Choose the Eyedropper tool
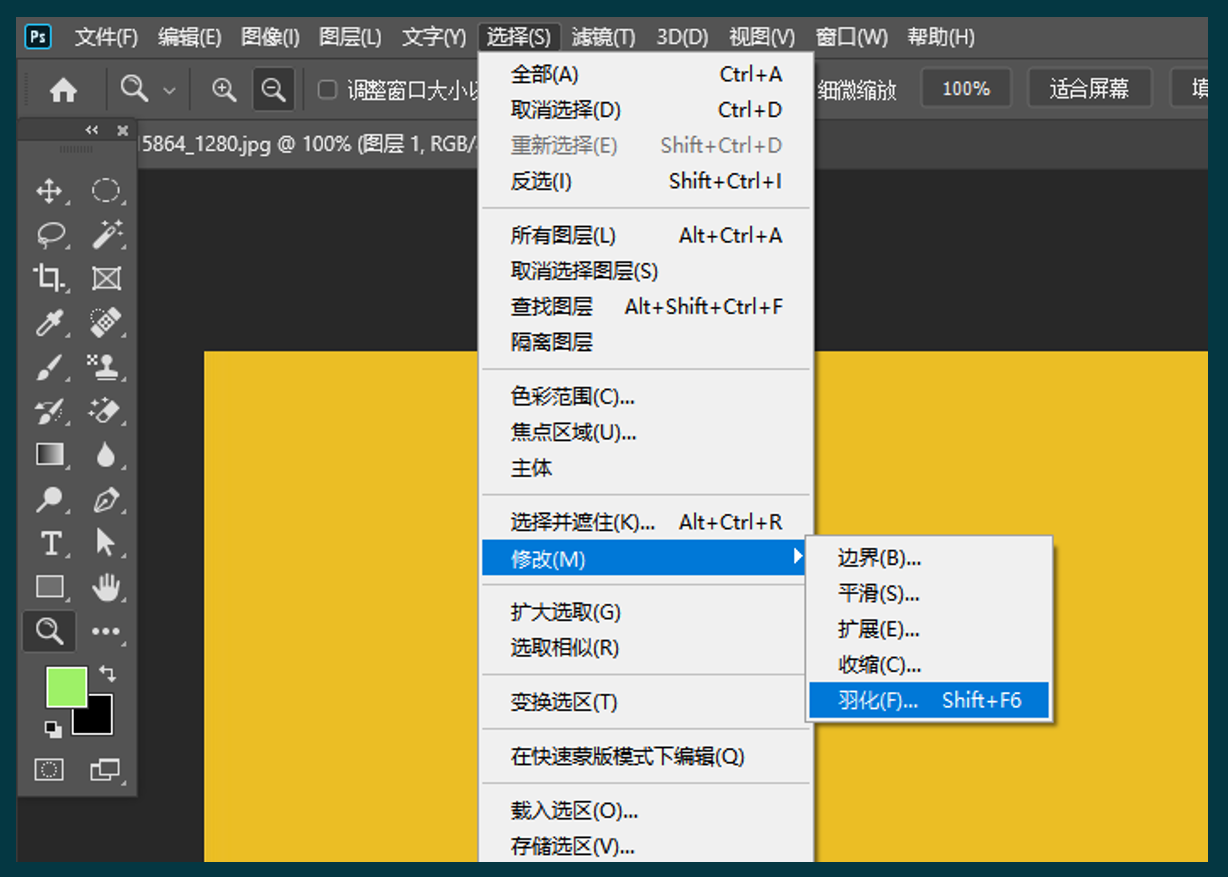 tap(49, 322)
